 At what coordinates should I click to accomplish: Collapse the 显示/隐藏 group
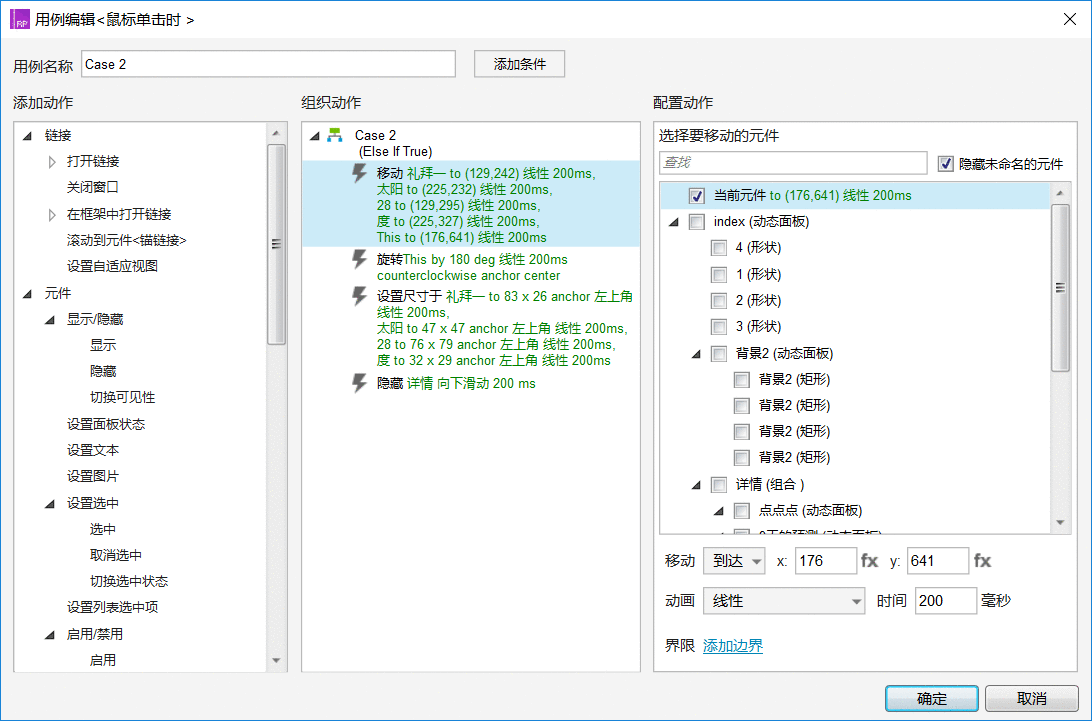pos(49,320)
